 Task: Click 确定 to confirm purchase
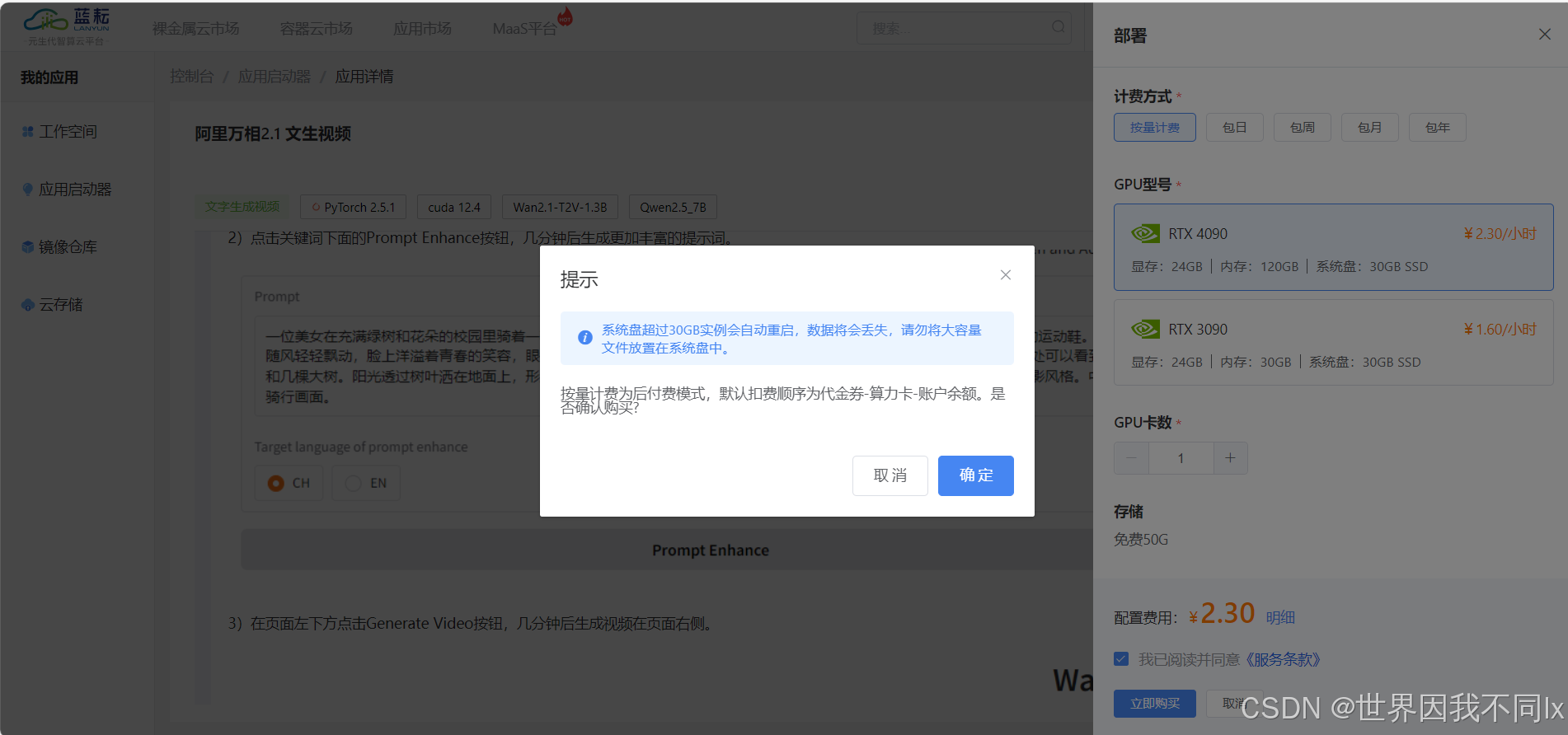coord(976,475)
